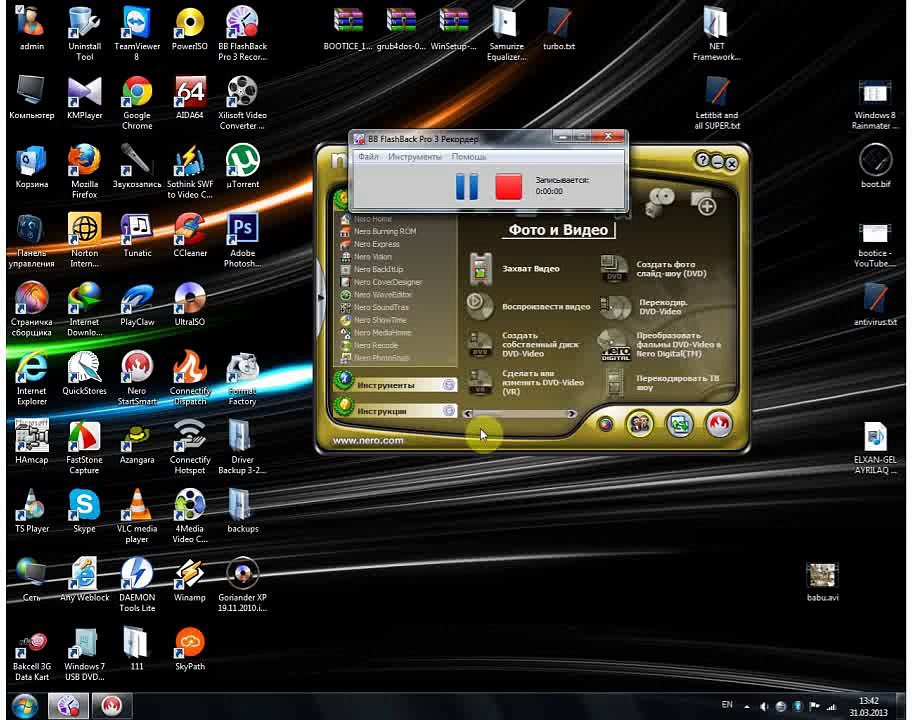The height and width of the screenshot is (720, 912).
Task: Click Создать собственный диск DVD-Video icon
Action: (480, 344)
